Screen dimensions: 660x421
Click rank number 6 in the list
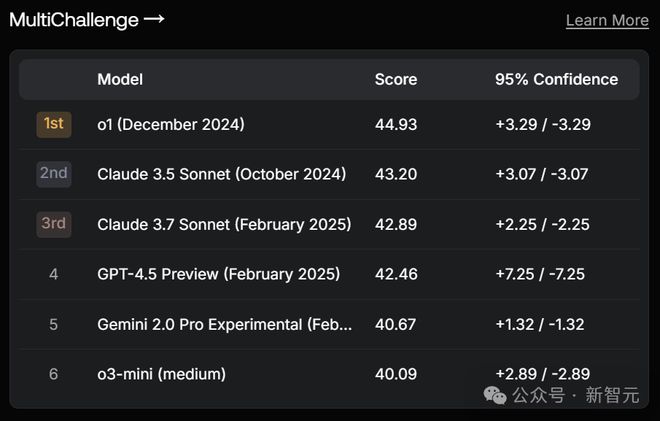(x=53, y=374)
